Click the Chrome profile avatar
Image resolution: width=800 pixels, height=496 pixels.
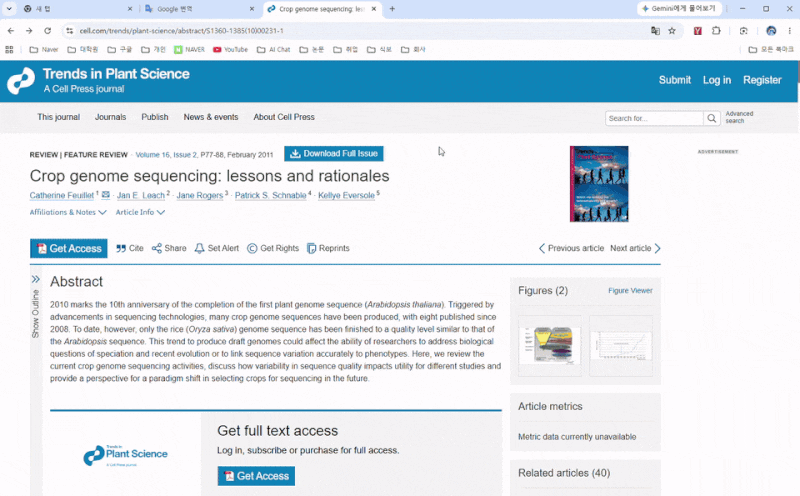[771, 31]
